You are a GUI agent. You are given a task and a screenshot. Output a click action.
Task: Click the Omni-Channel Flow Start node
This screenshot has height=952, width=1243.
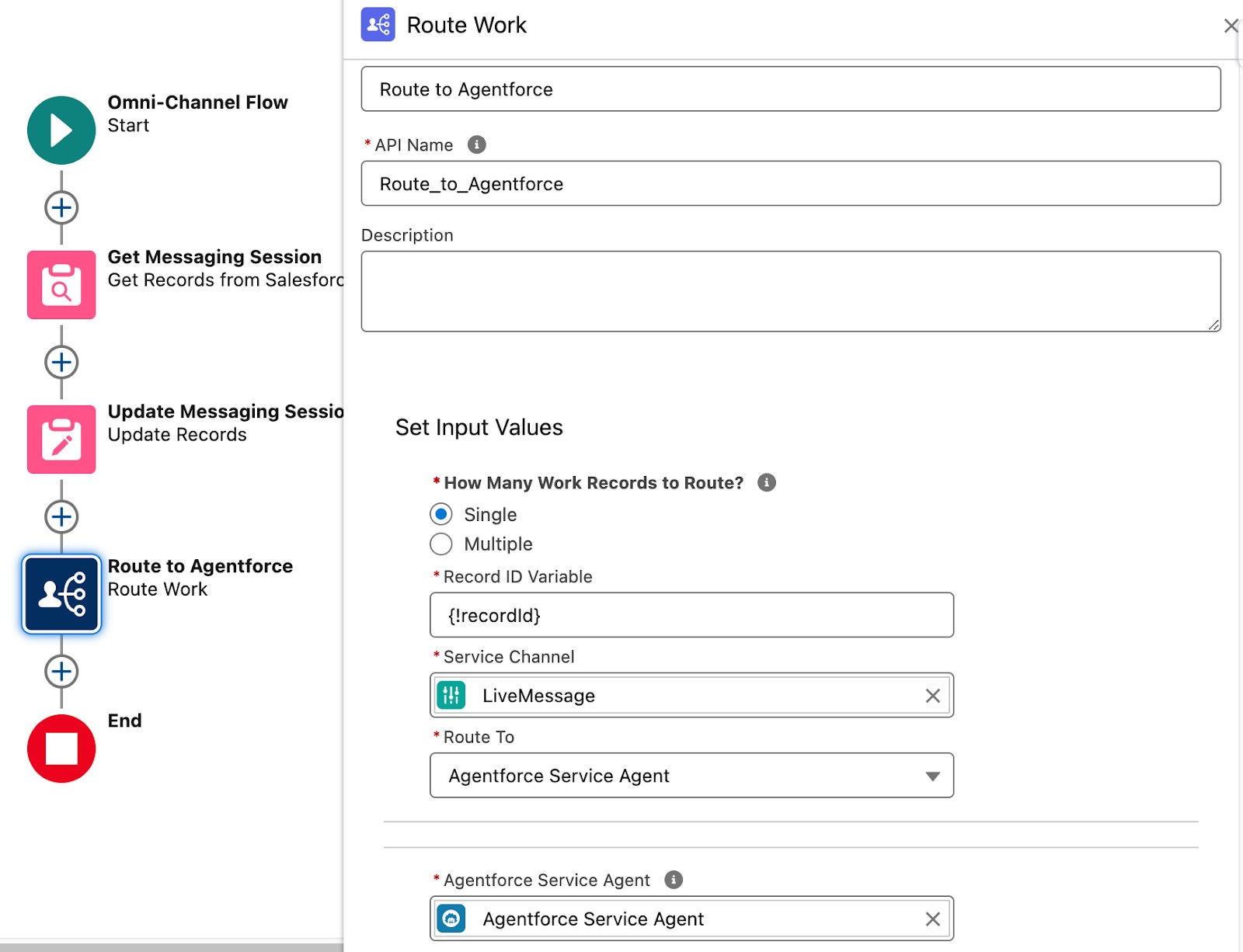tap(61, 130)
